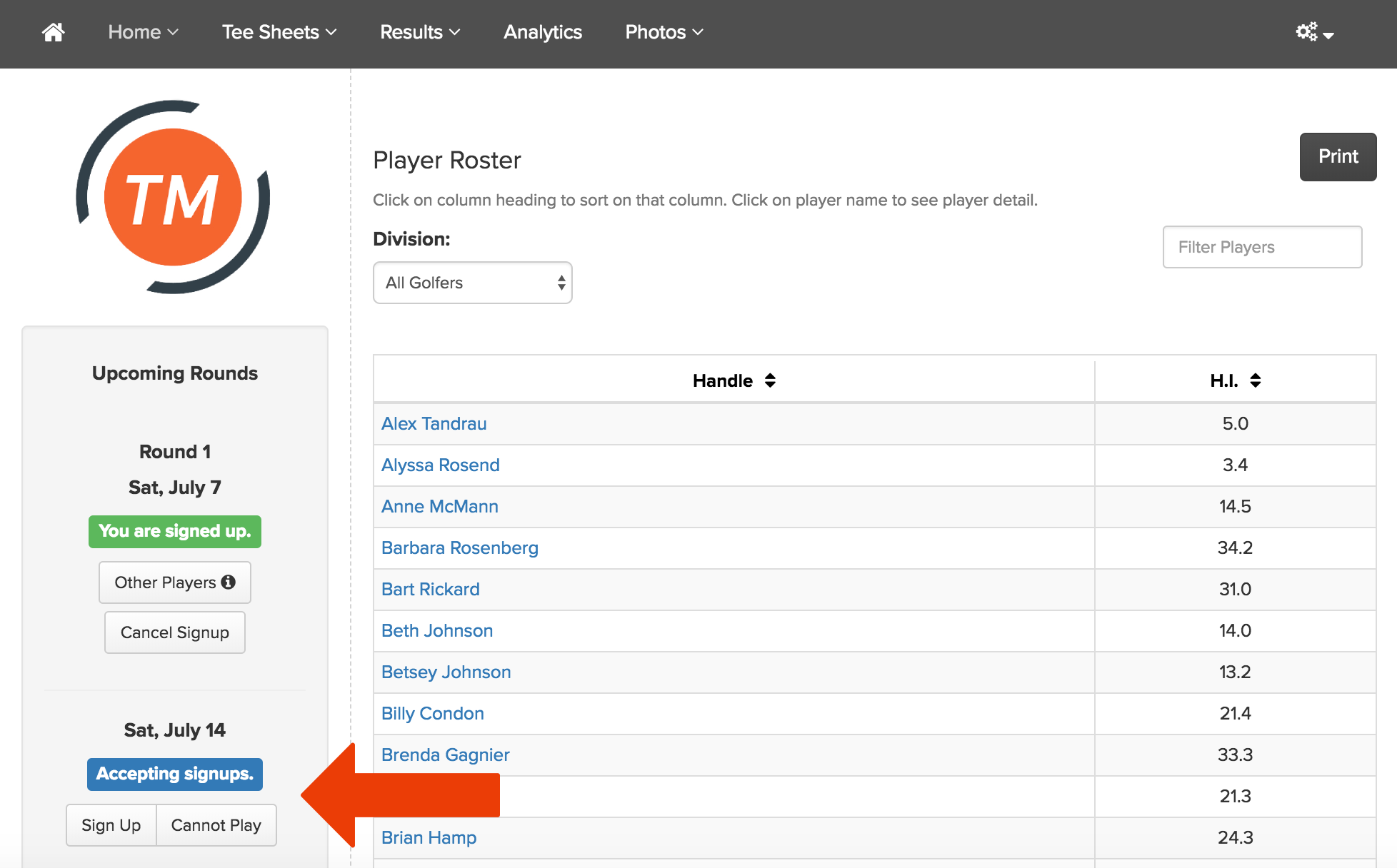Click inside the Filter Players field
This screenshot has height=868, width=1397.
(1261, 247)
